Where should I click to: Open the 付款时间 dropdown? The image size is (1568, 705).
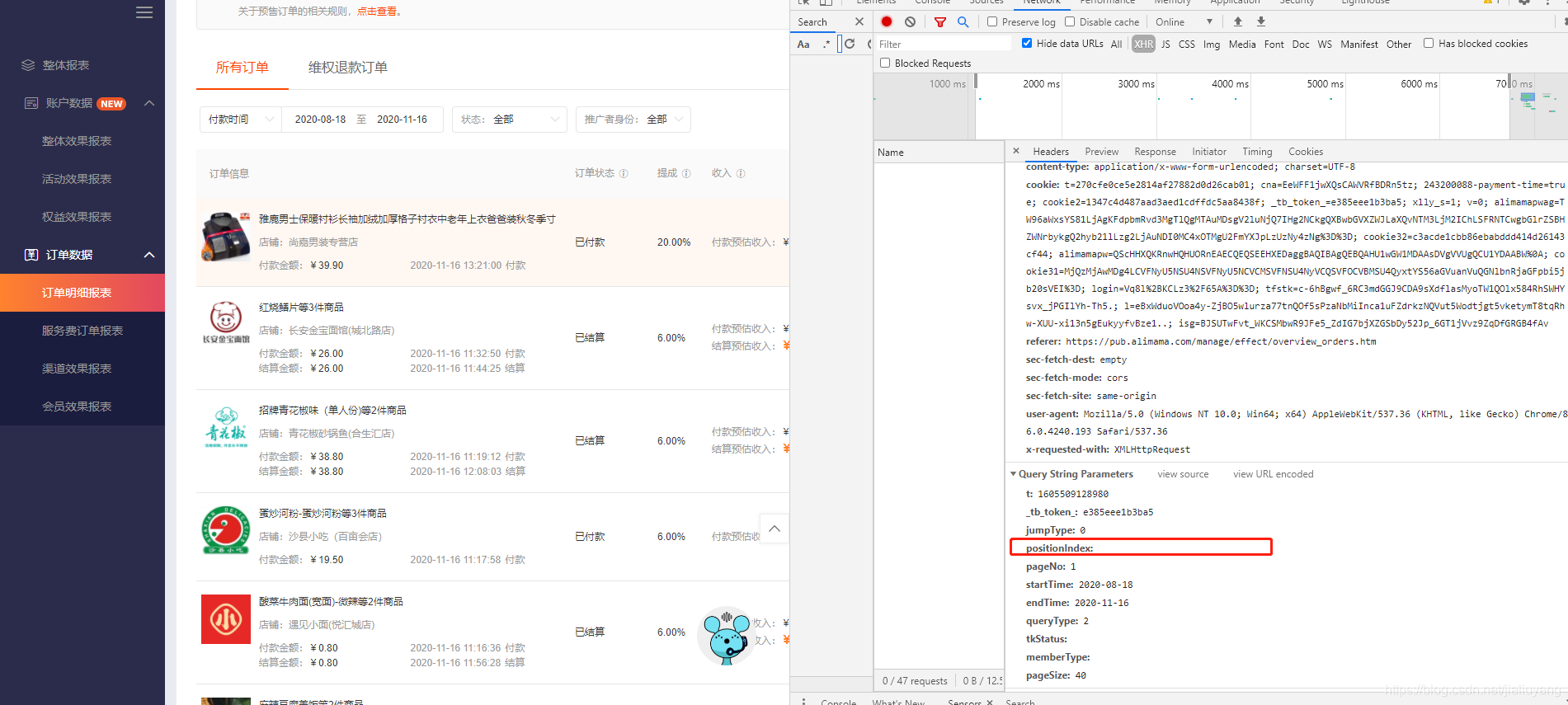click(241, 120)
